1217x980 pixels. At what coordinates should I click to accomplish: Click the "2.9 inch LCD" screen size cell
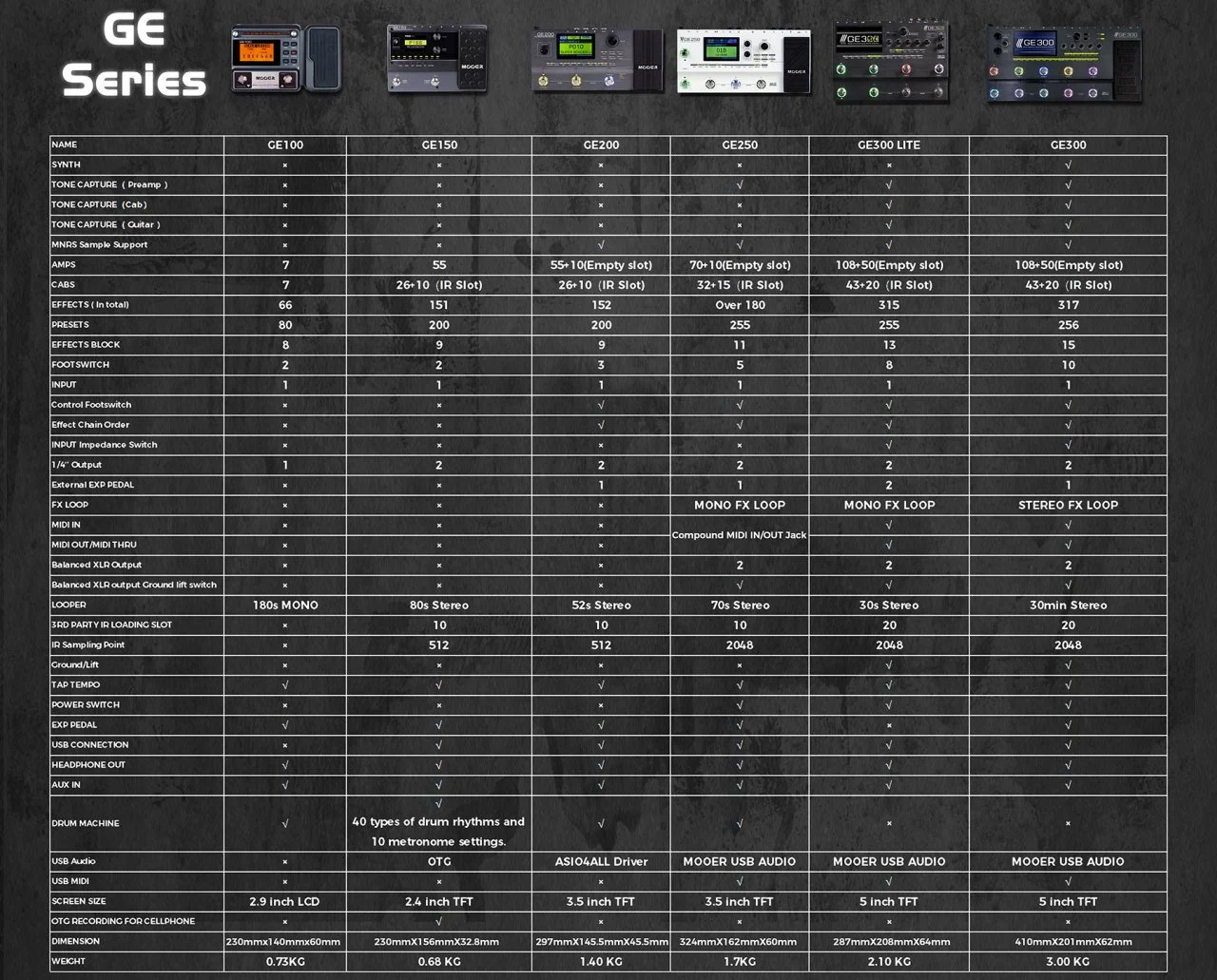[x=285, y=901]
